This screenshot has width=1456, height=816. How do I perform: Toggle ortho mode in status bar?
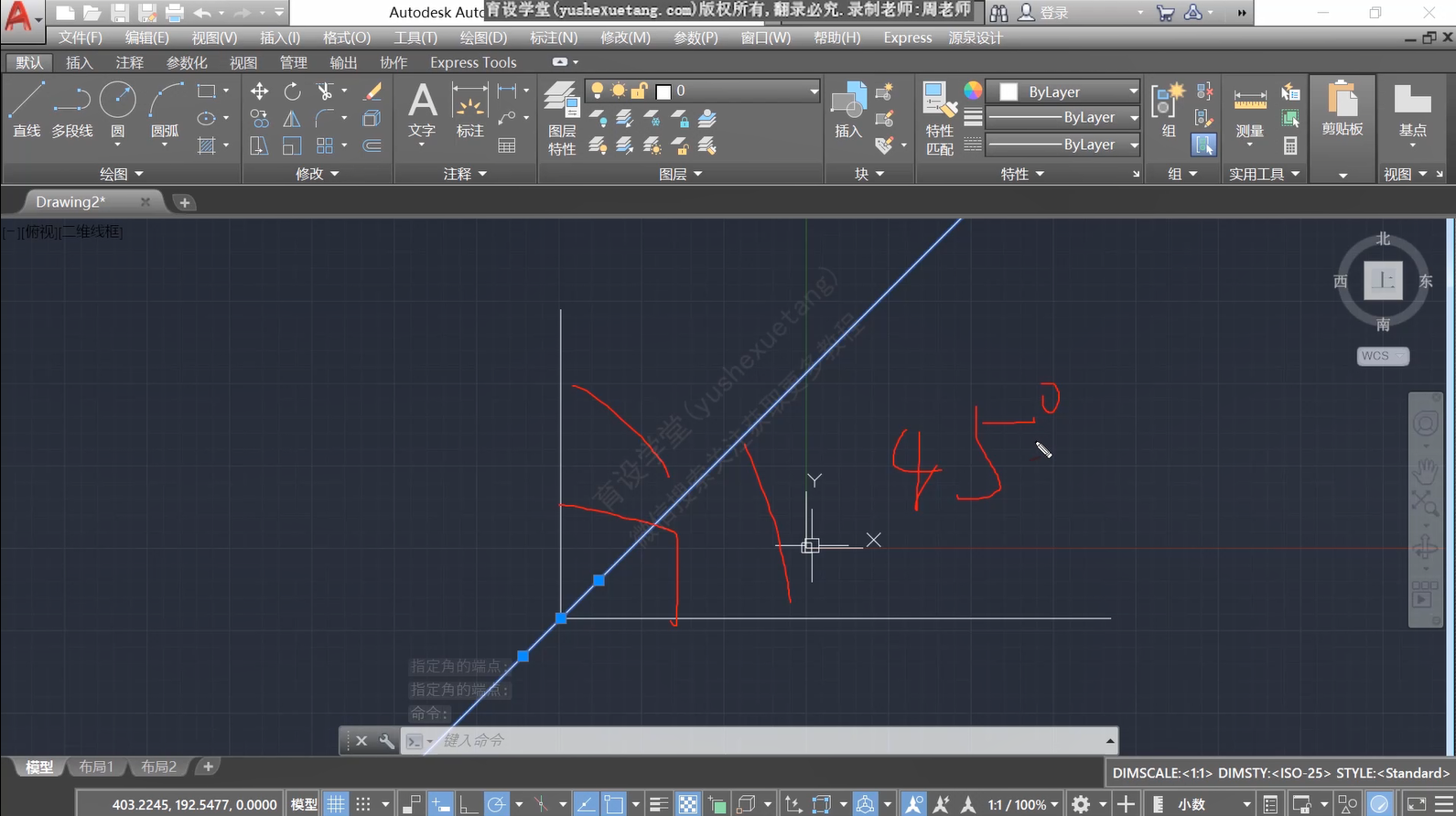click(469, 804)
